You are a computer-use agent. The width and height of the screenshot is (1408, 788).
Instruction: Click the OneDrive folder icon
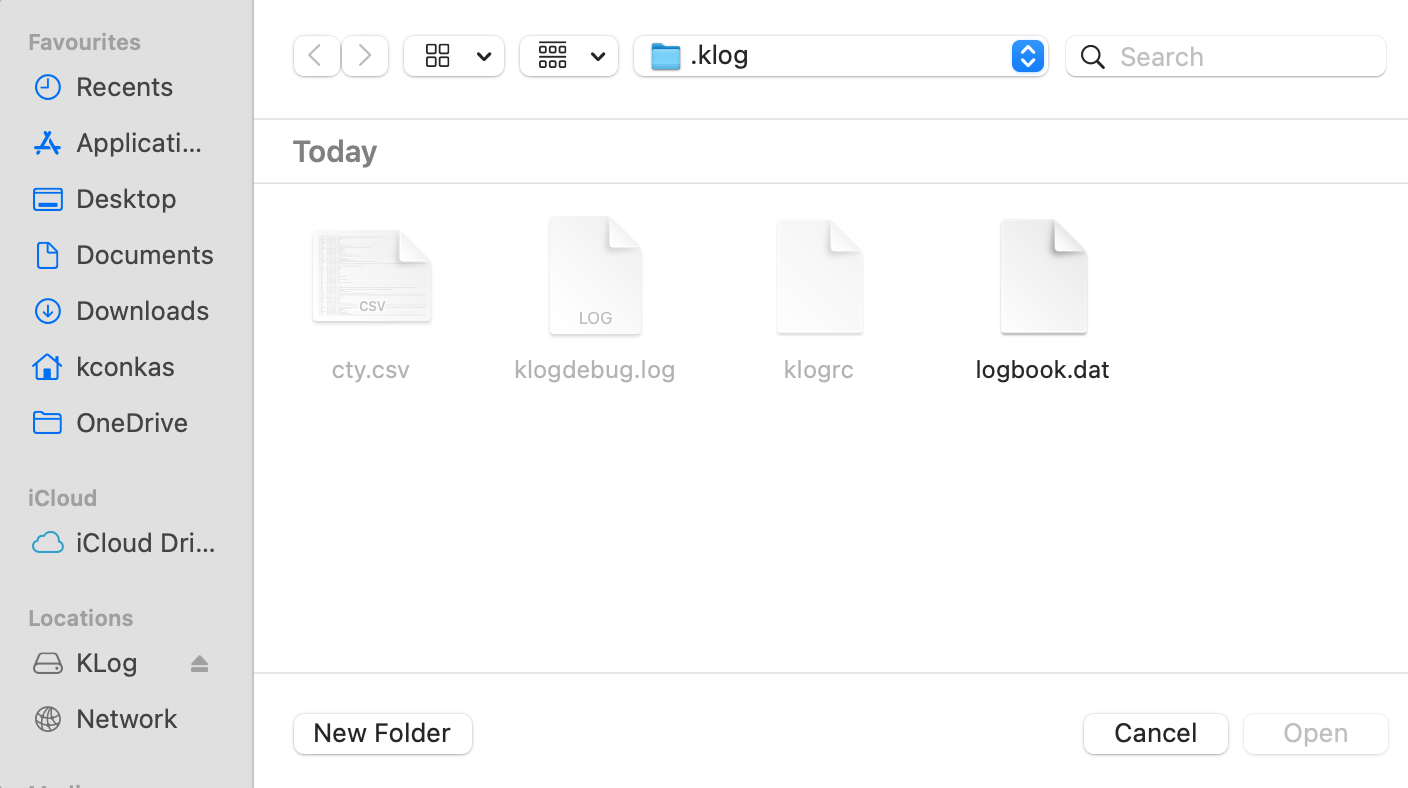point(47,423)
